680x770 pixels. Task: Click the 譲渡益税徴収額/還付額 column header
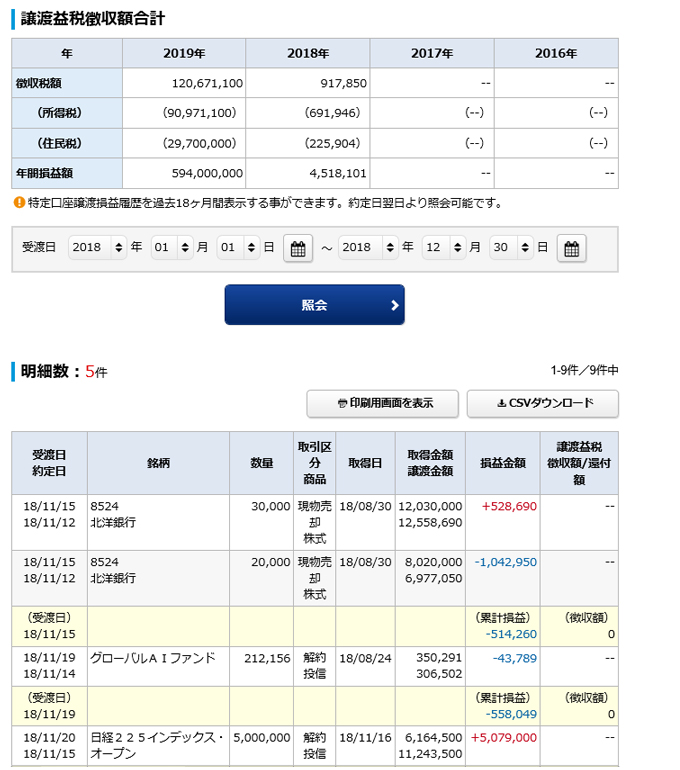tap(579, 463)
